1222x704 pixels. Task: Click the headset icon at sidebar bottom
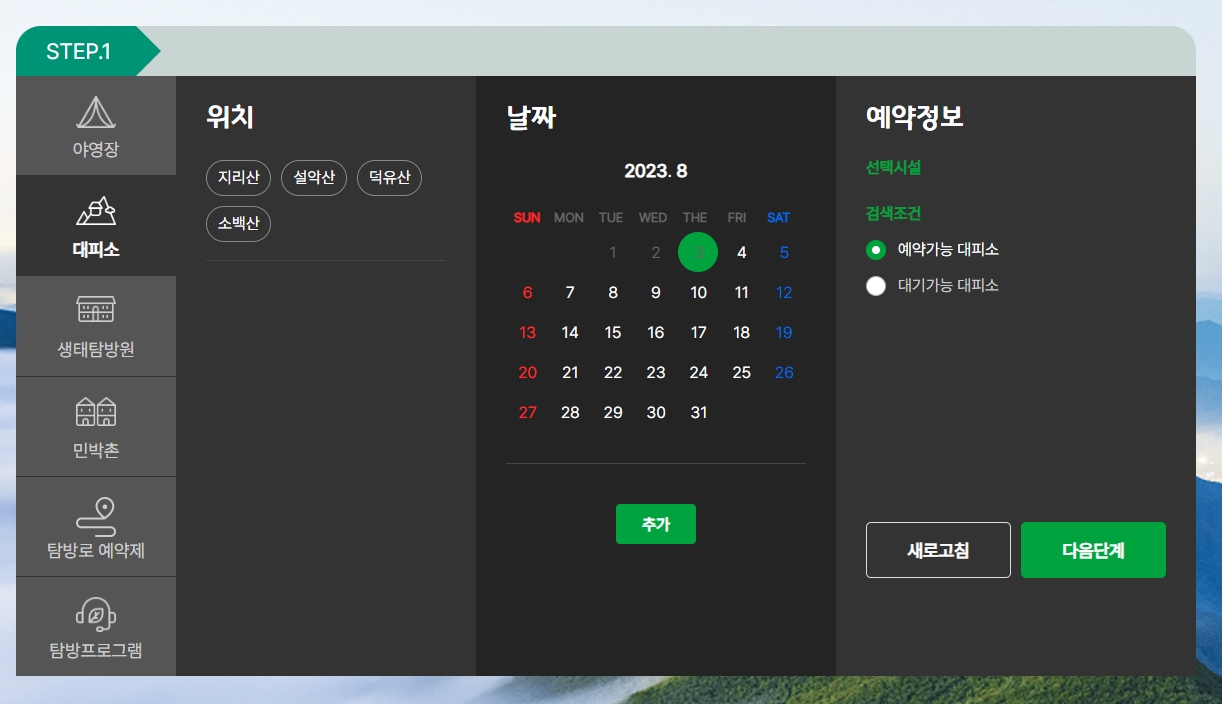coord(96,615)
